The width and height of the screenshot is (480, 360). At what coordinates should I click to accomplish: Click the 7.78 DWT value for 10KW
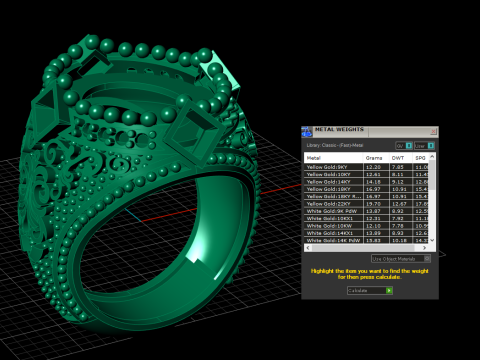[x=398, y=226]
